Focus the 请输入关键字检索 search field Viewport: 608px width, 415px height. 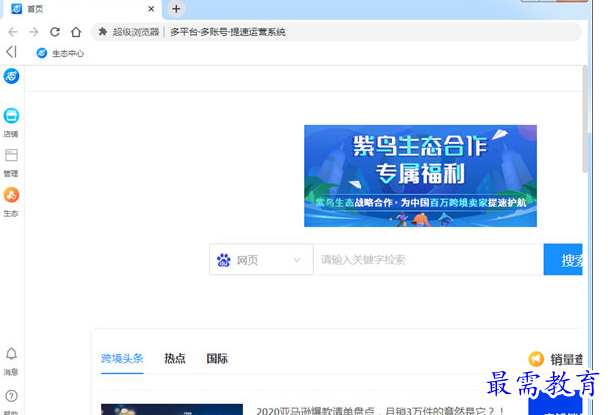tap(428, 259)
